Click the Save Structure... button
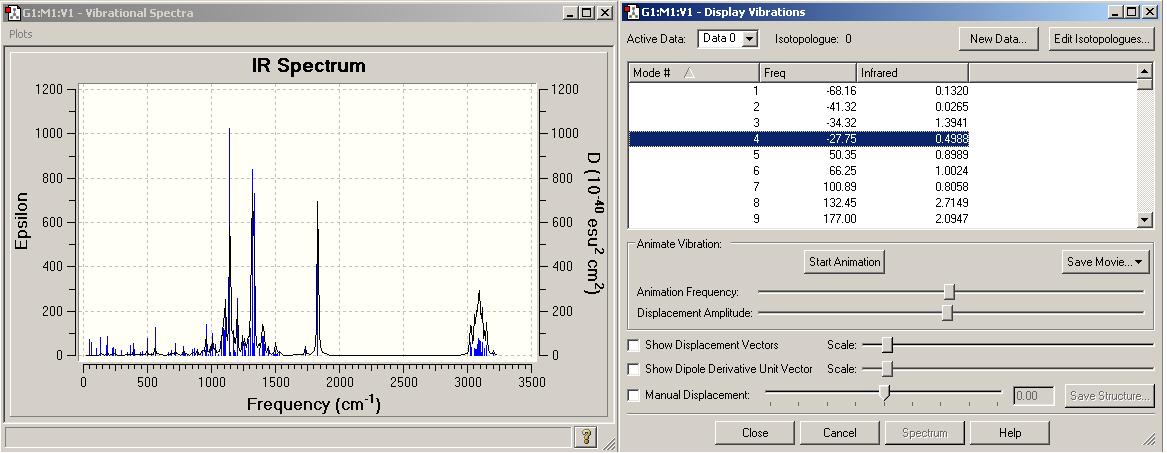Image resolution: width=1167 pixels, height=453 pixels. (x=1108, y=396)
